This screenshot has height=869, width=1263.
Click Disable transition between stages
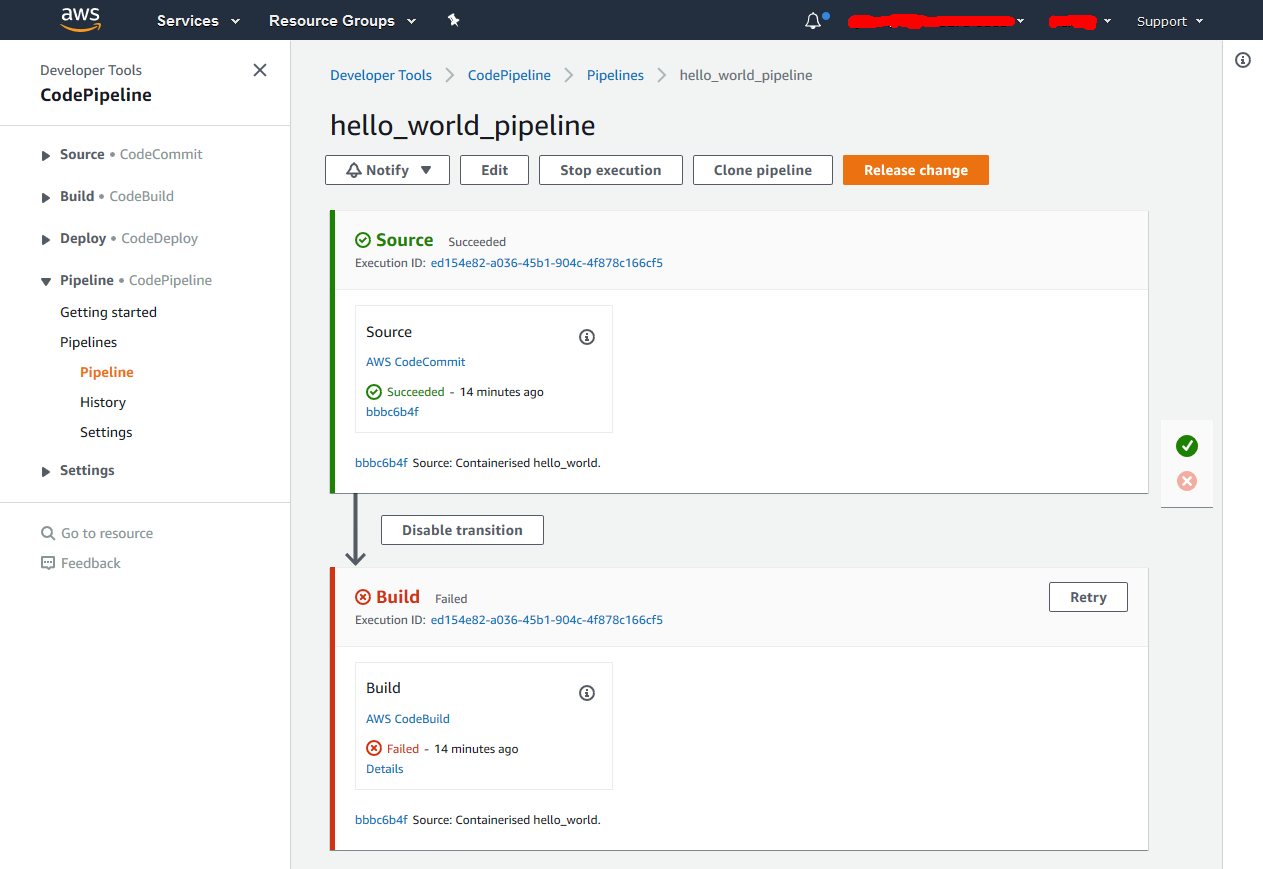point(461,529)
